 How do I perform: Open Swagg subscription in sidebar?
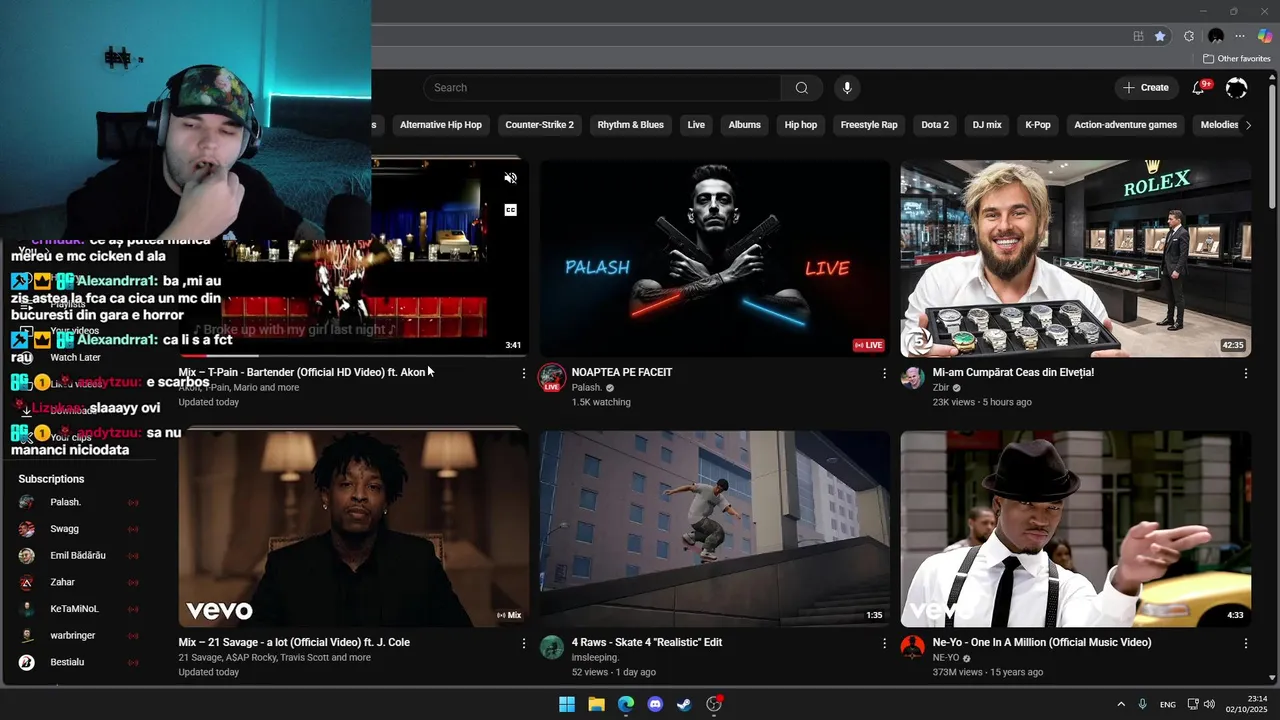[78, 529]
